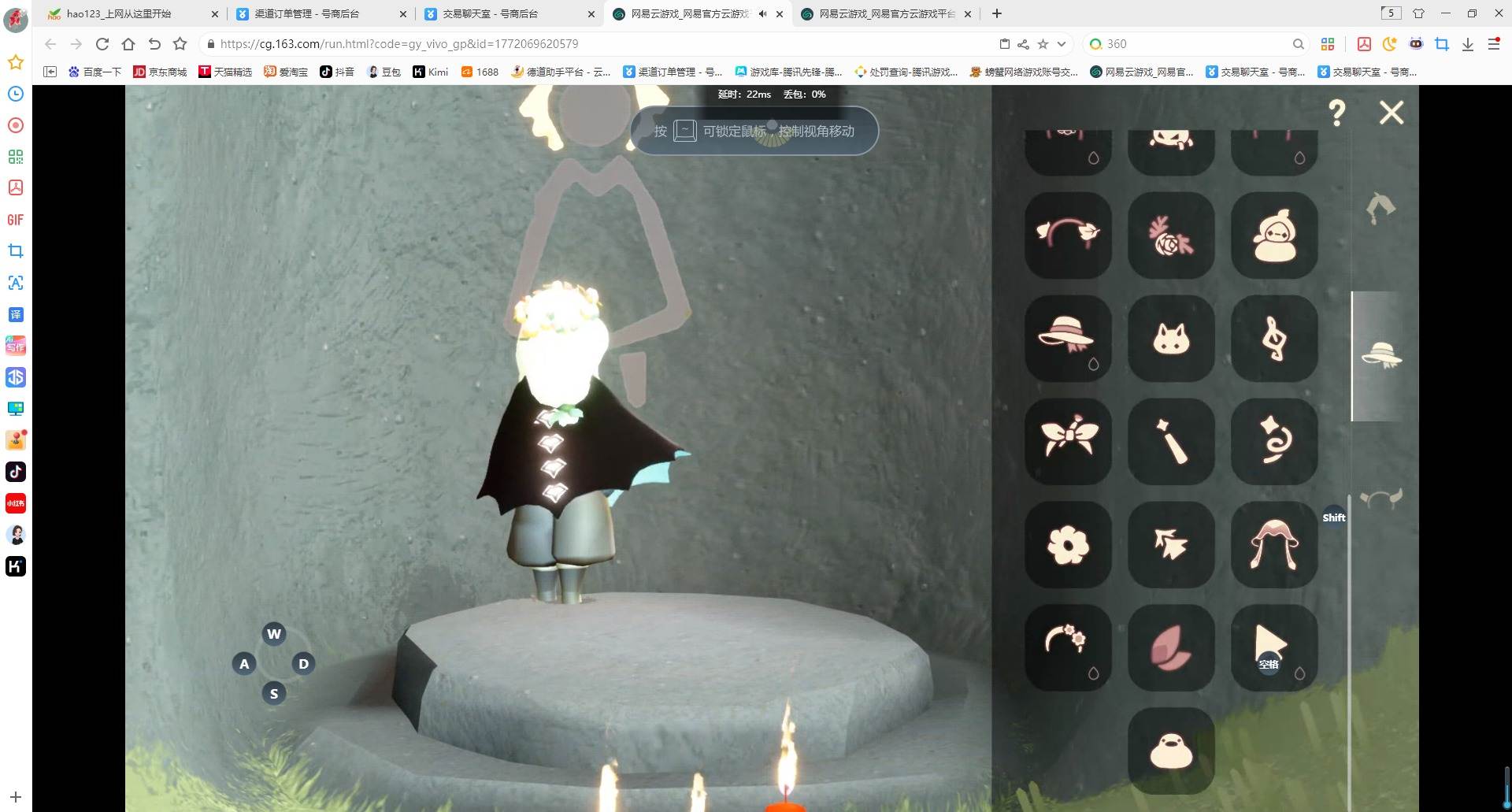Select the treble clef music accessory
1512x812 pixels.
pyautogui.click(x=1273, y=338)
